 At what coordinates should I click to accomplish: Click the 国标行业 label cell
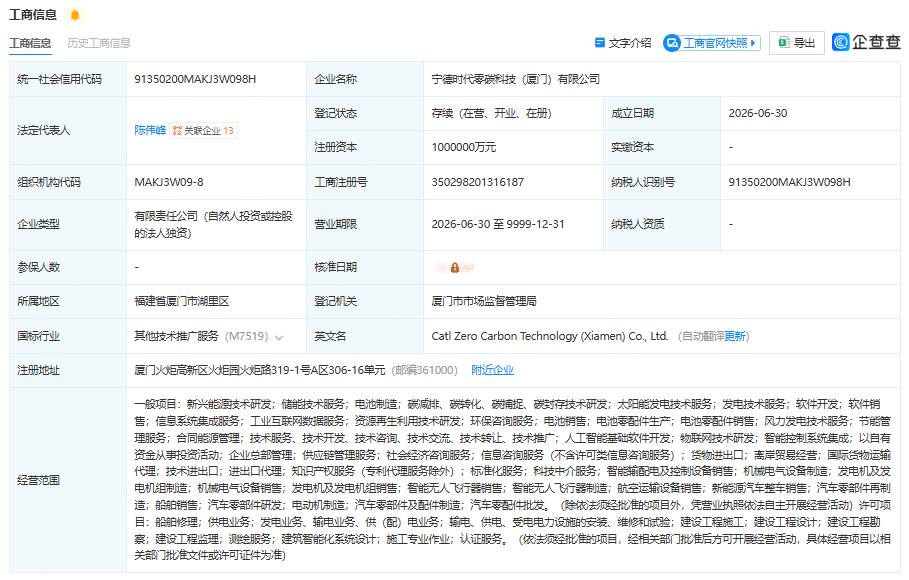68,336
